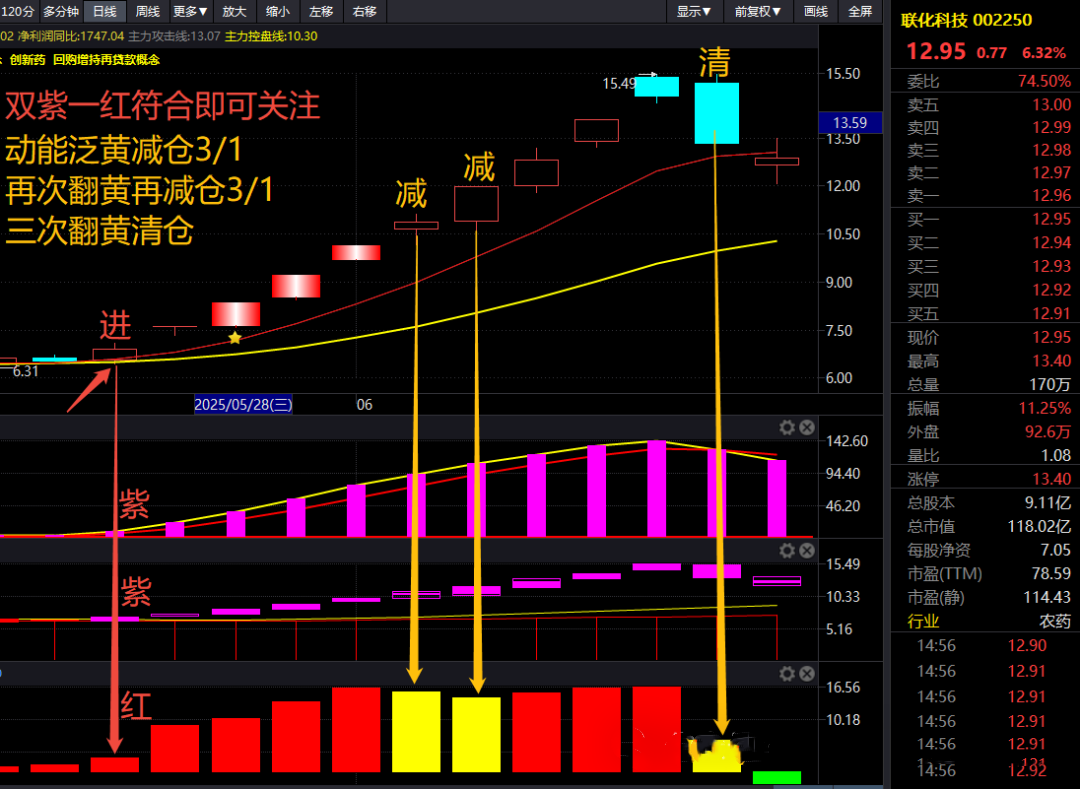Open the 前复权 adjustment dropdown

point(757,12)
